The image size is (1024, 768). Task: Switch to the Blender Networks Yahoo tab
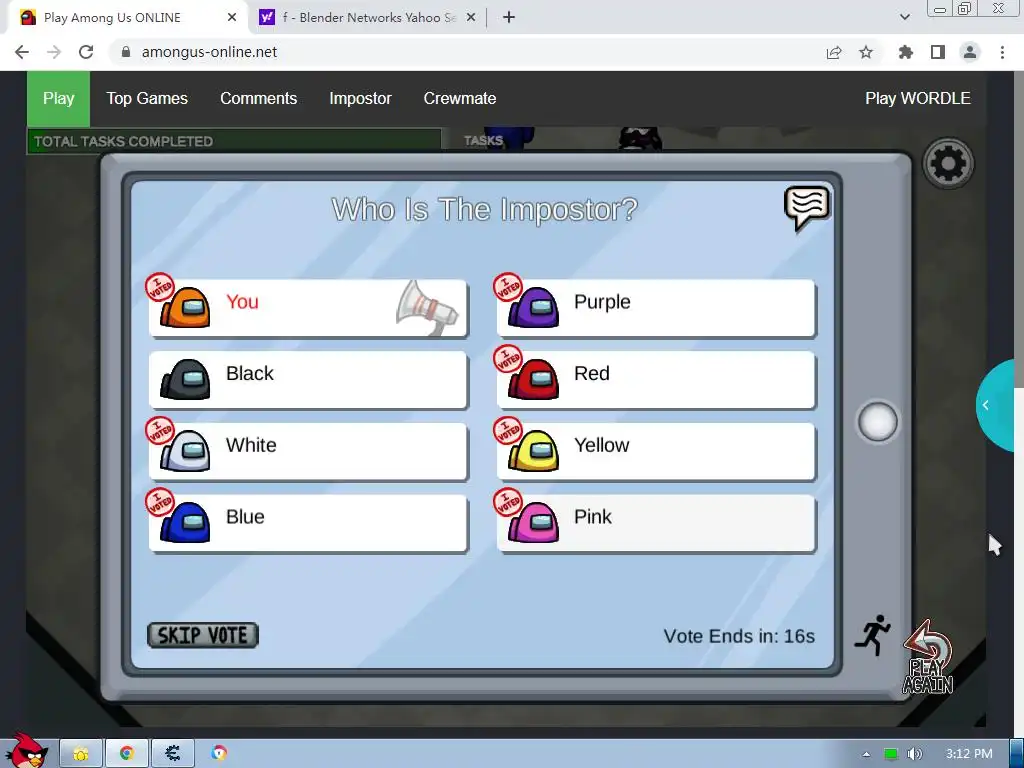(x=368, y=18)
